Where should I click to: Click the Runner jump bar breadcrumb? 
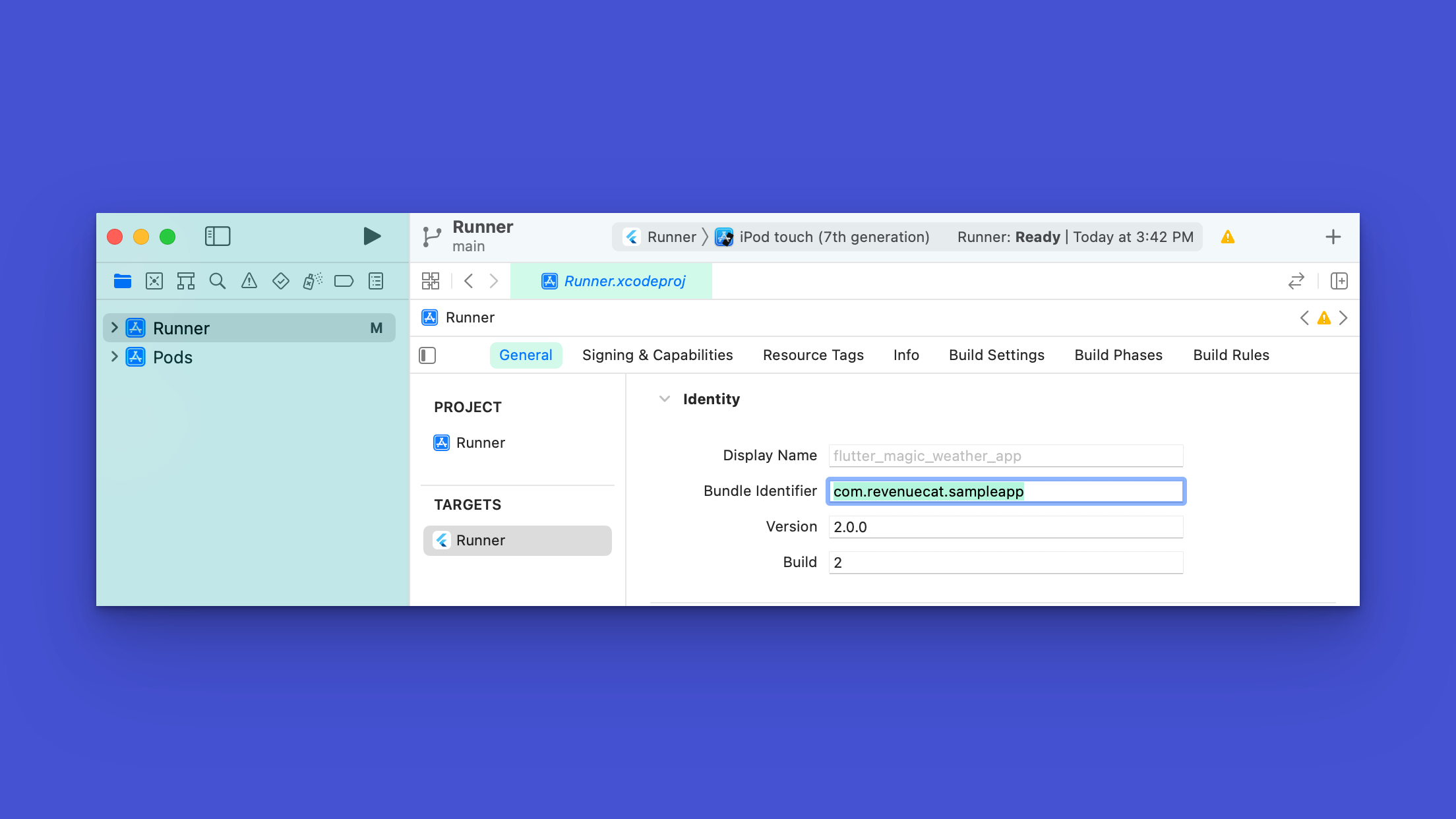[x=458, y=318]
